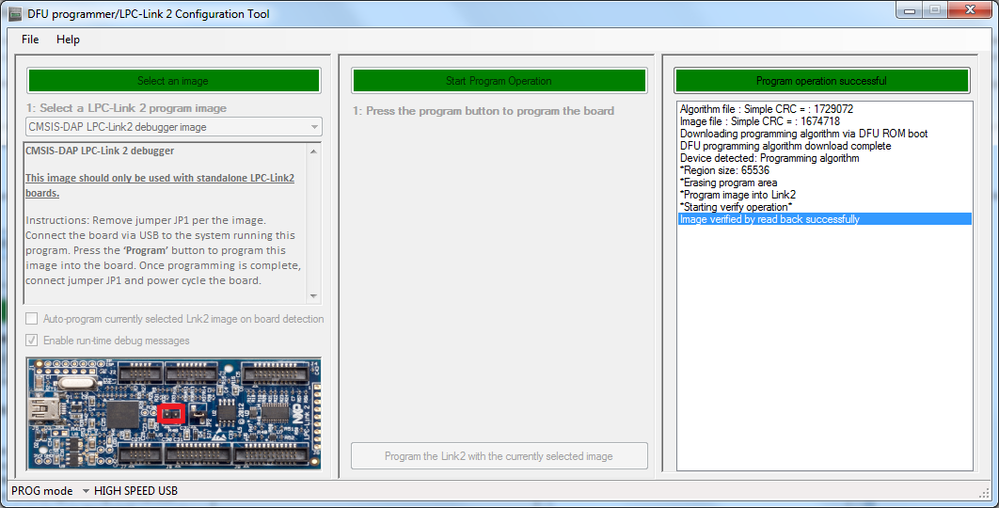Viewport: 999px width, 508px height.
Task: Click the LPC-Link 2 board thumbnail image
Action: 173,414
